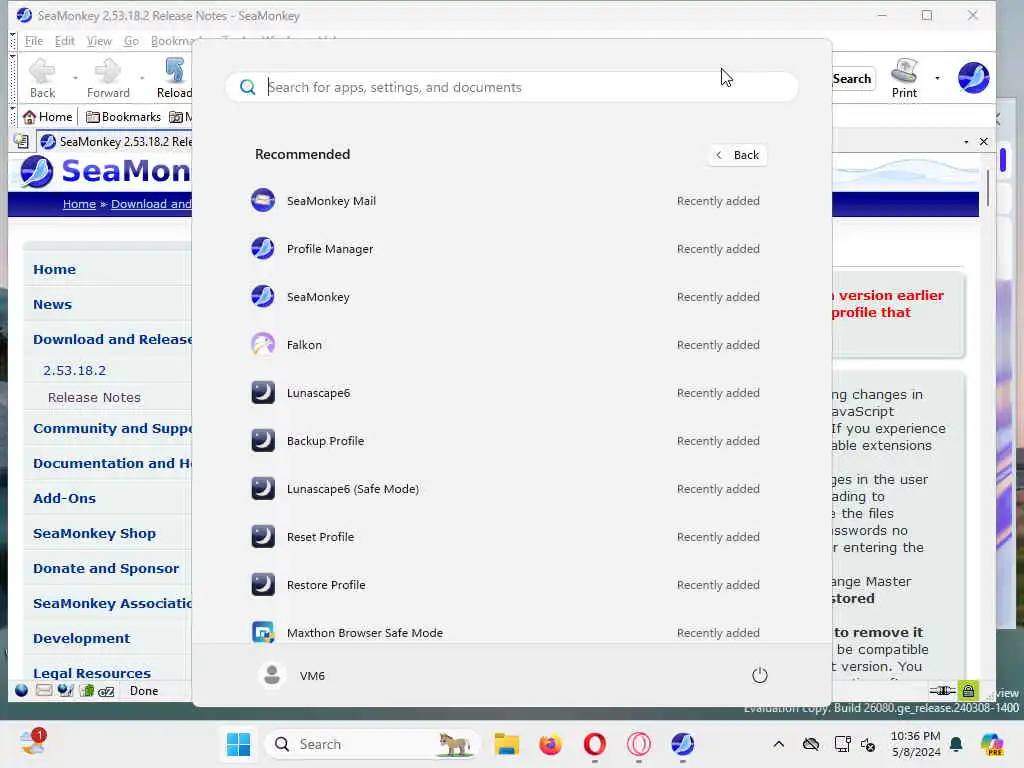1024x768 pixels.
Task: Open the Forward button history dropdown arrow
Action: click(x=142, y=78)
